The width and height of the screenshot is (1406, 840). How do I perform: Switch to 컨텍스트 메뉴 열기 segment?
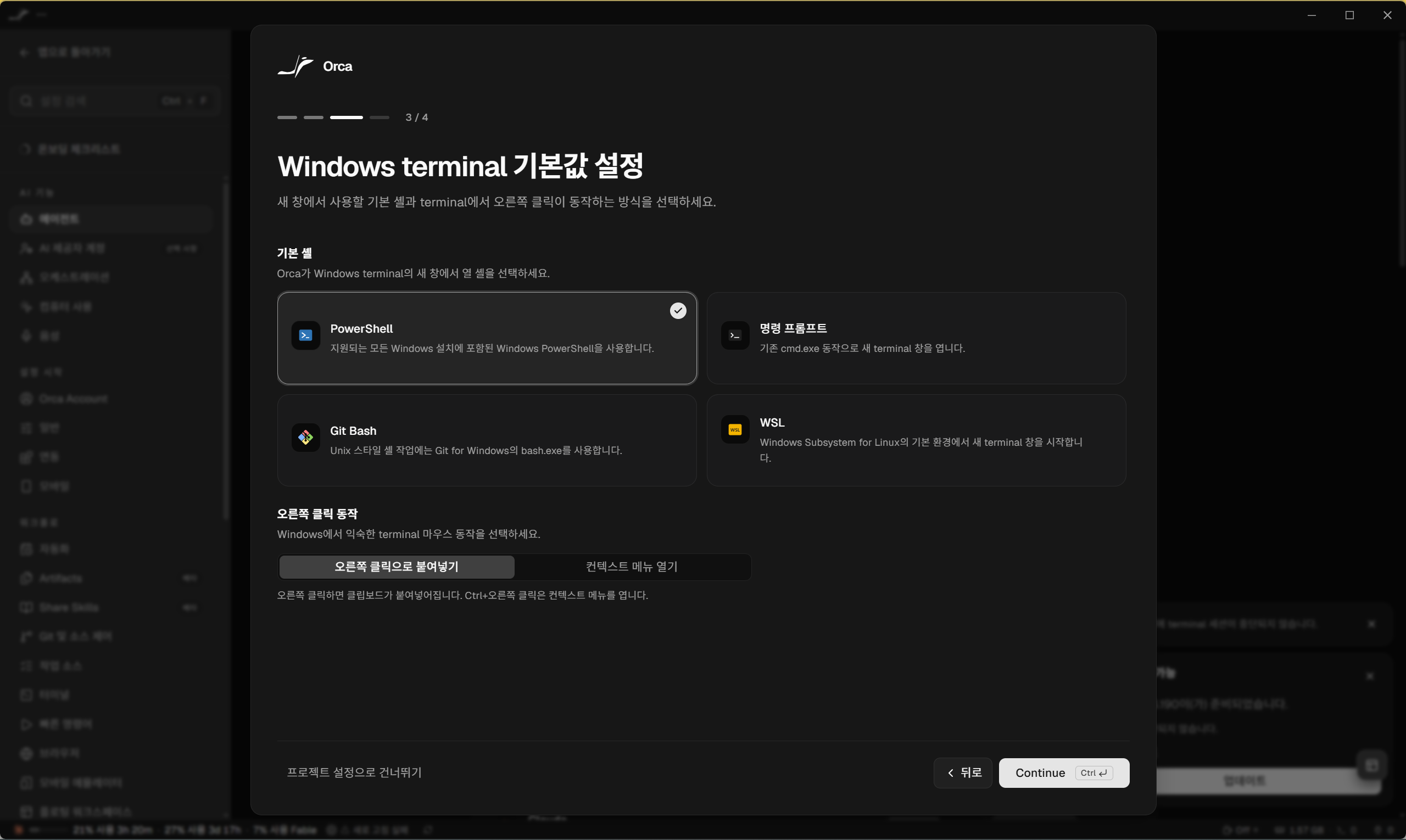click(632, 567)
